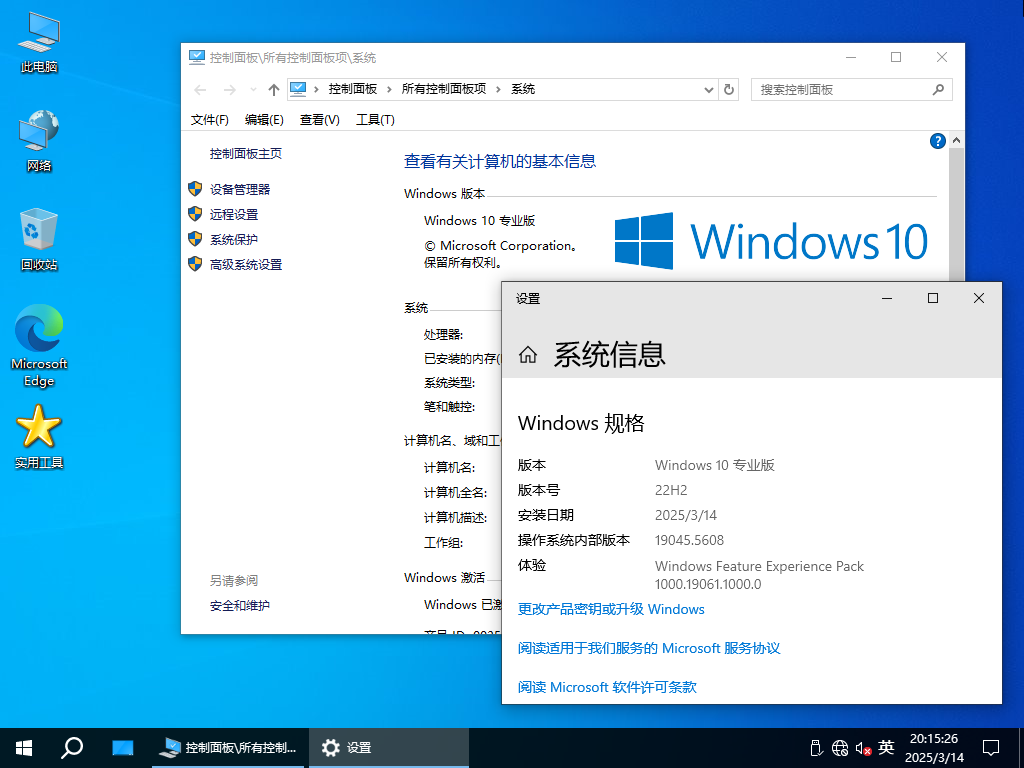Expand the address bar history dropdown

709,89
